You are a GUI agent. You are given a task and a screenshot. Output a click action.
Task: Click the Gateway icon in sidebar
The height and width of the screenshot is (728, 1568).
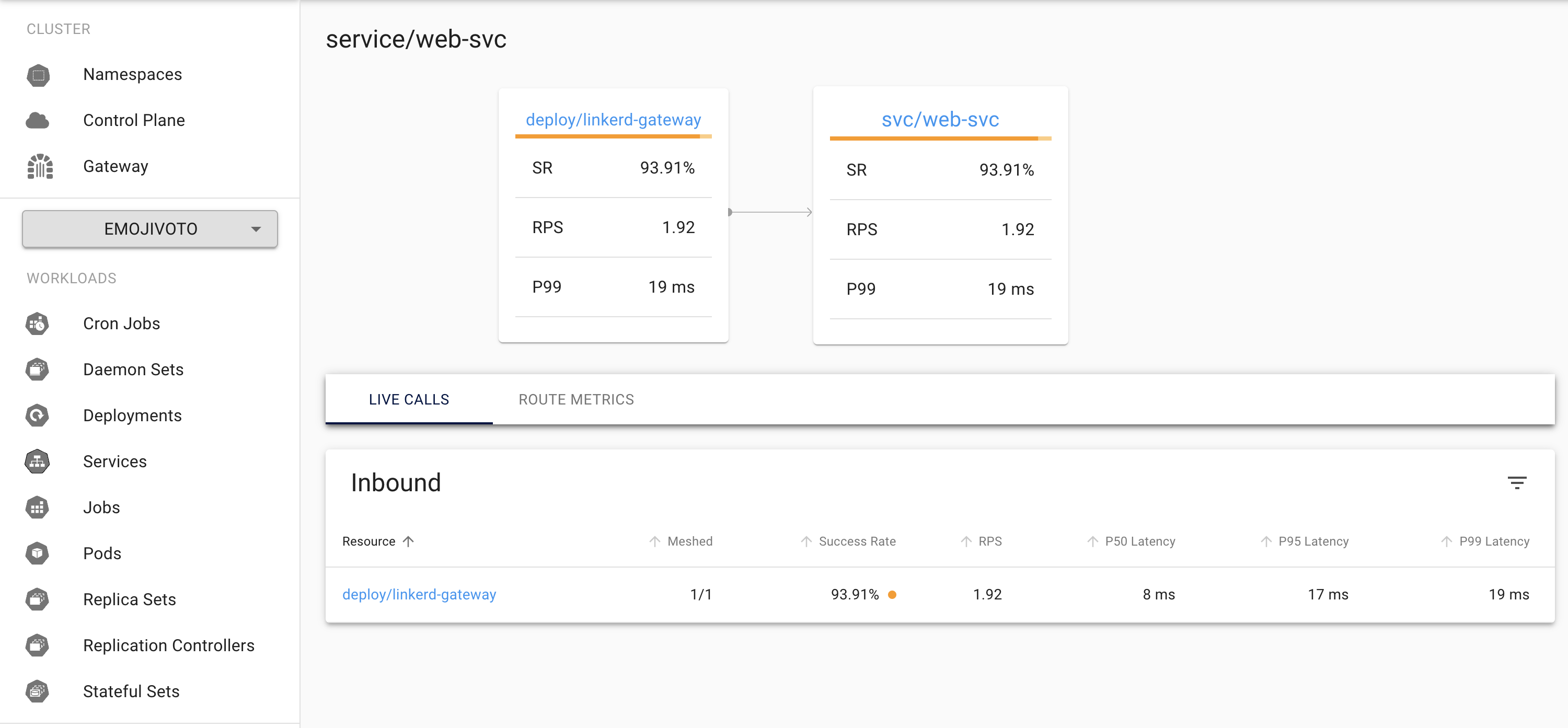[x=40, y=166]
